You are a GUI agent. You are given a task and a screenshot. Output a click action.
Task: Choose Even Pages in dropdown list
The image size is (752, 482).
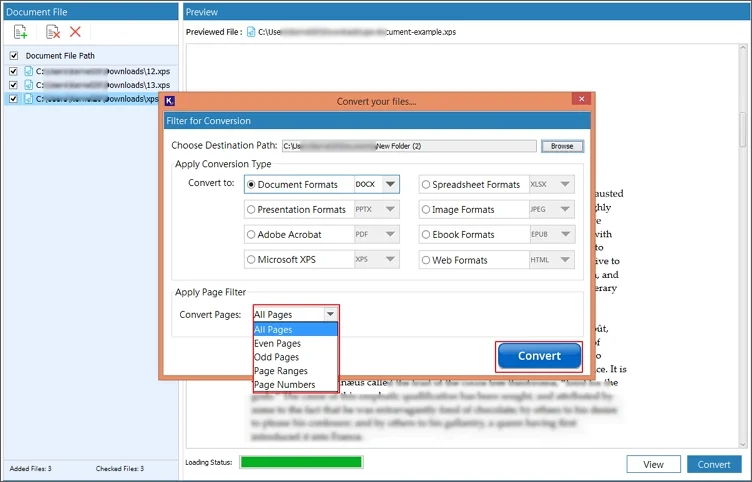click(x=295, y=343)
